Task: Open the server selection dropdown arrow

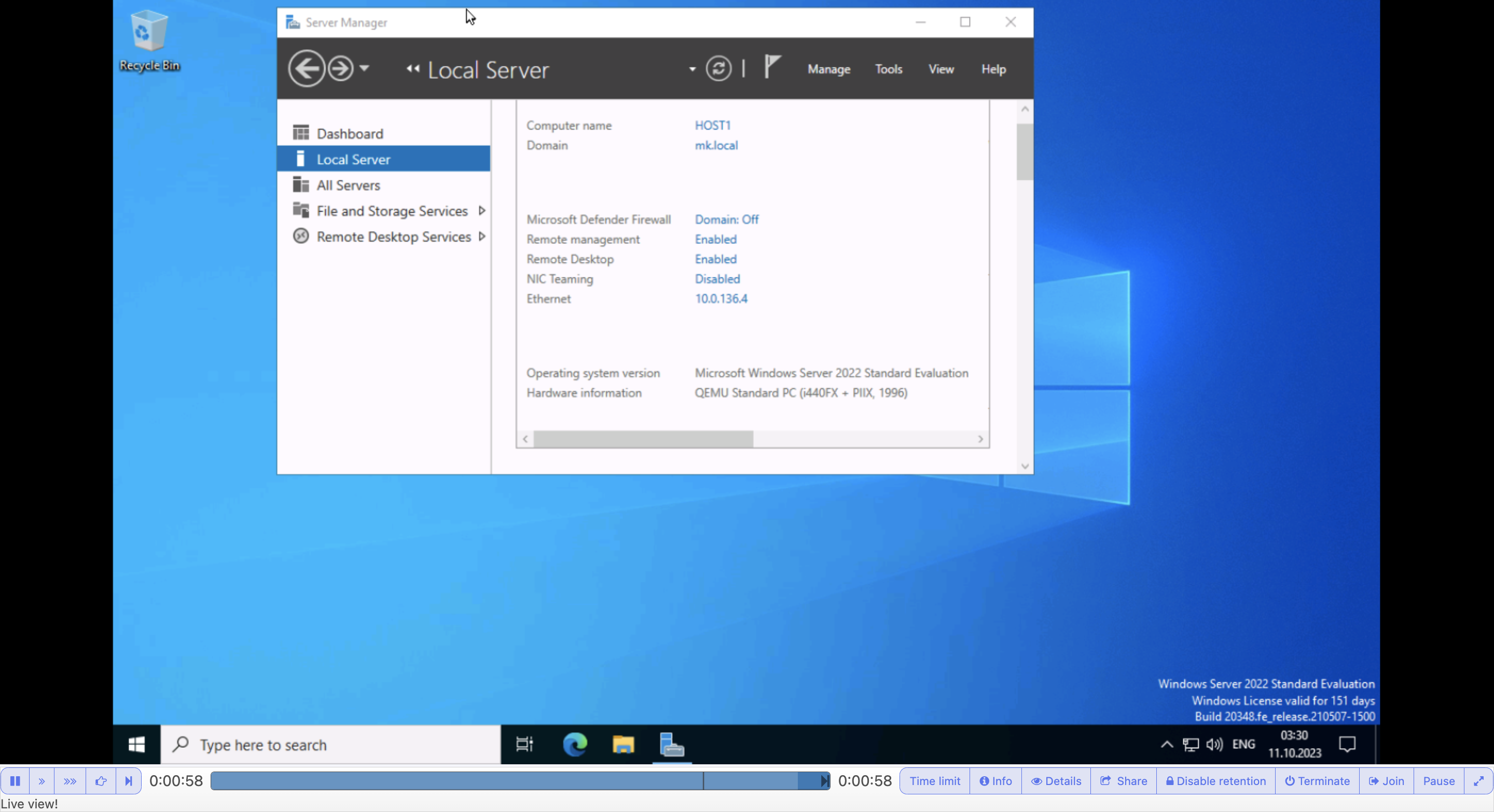Action: pyautogui.click(x=691, y=69)
